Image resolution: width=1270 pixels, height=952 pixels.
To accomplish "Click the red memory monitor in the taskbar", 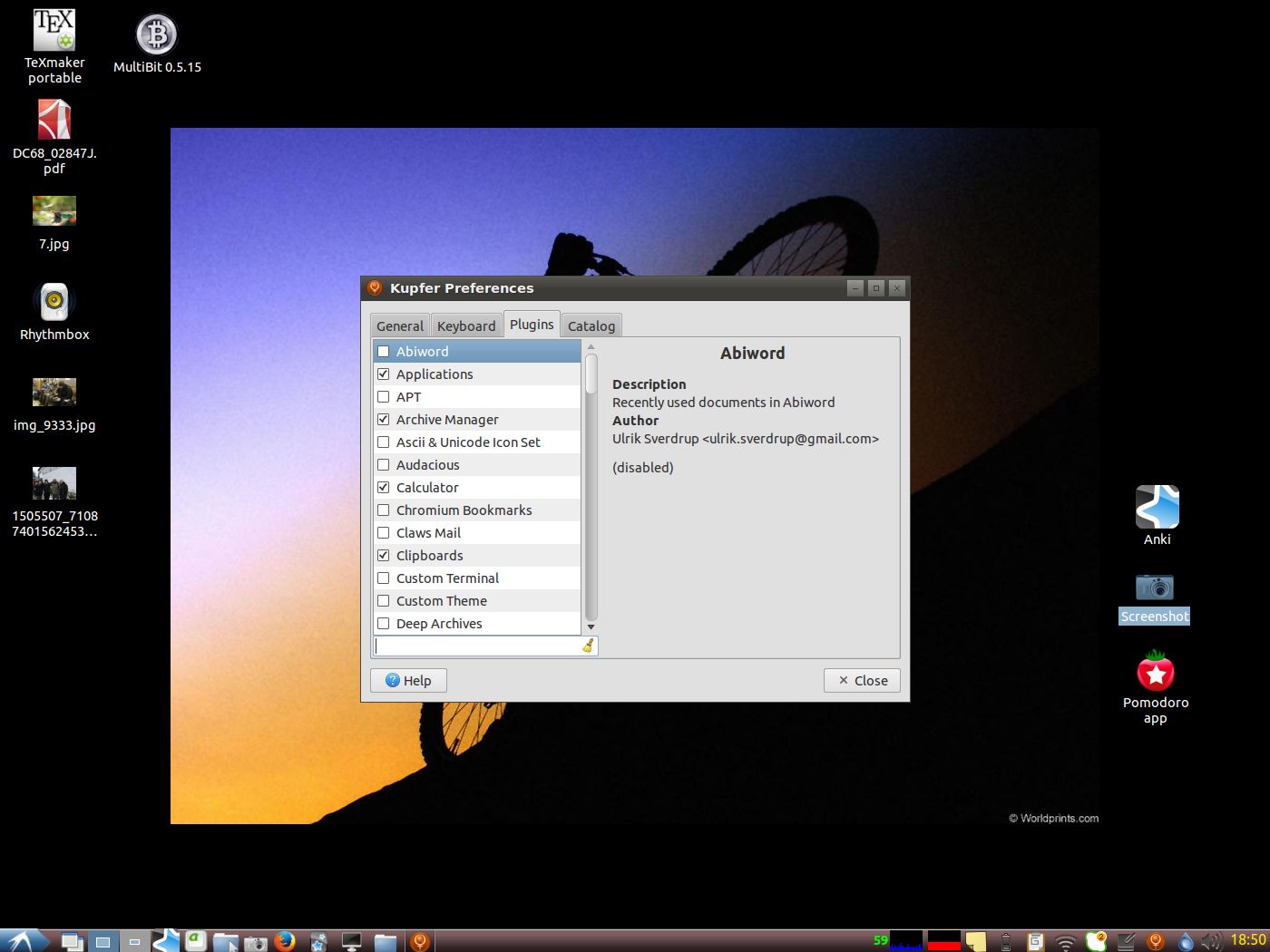I will tap(944, 941).
